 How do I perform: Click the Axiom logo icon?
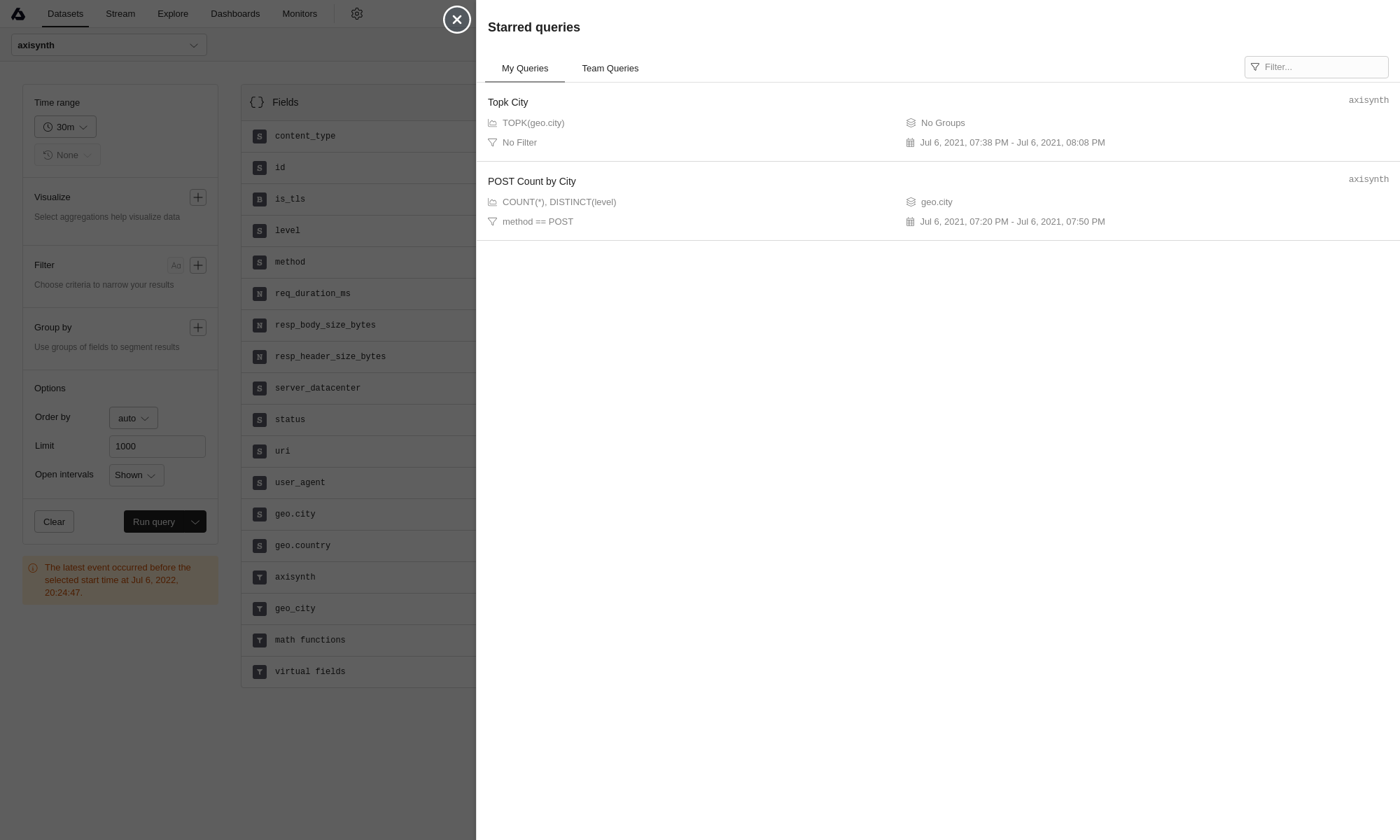coord(18,14)
